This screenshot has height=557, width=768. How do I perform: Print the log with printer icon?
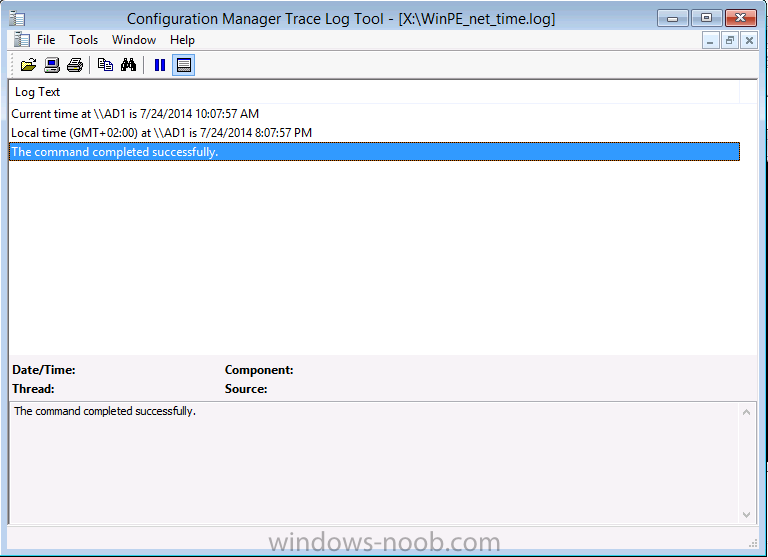click(75, 65)
